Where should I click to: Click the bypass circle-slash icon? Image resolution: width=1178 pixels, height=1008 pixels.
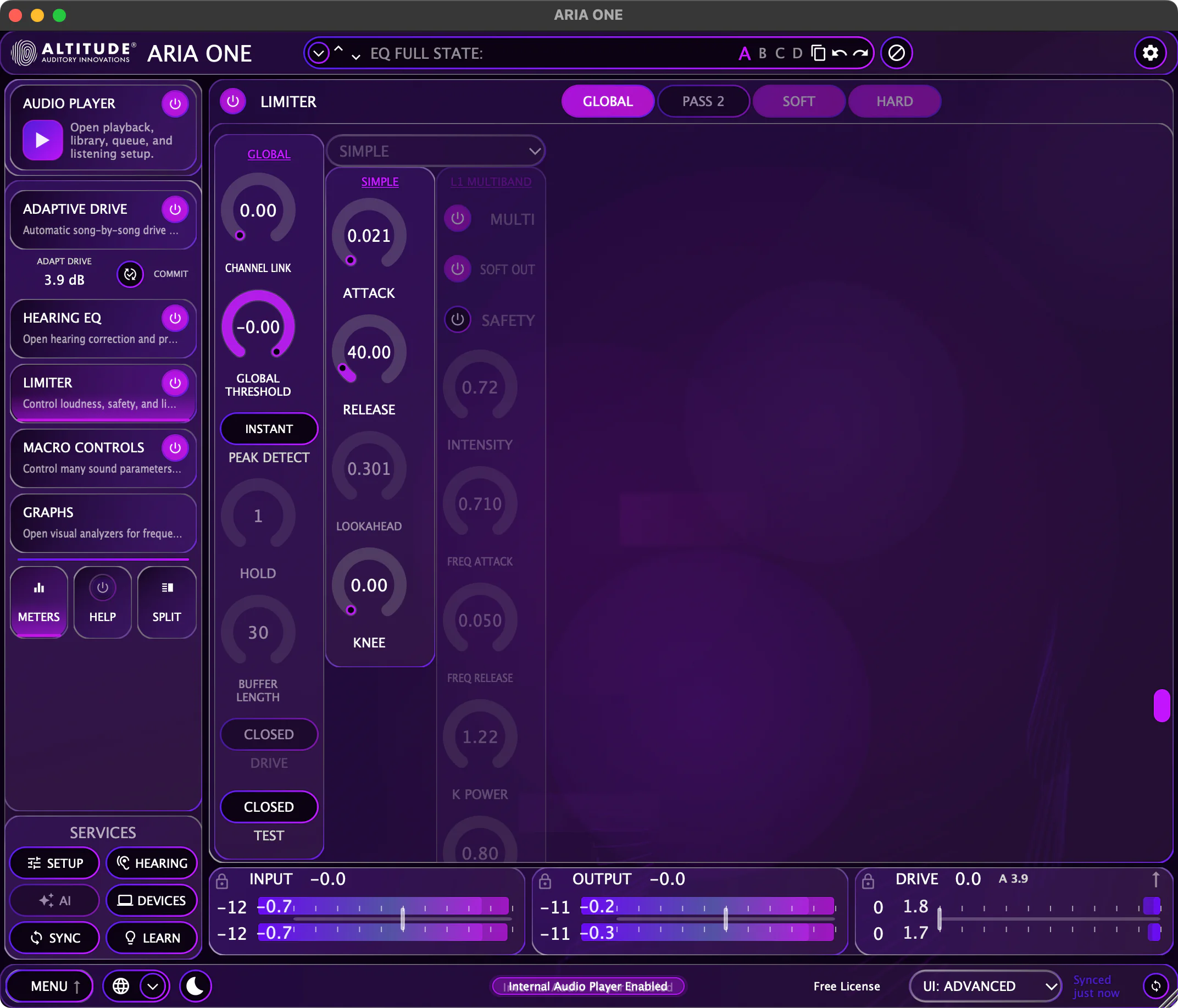[897, 53]
